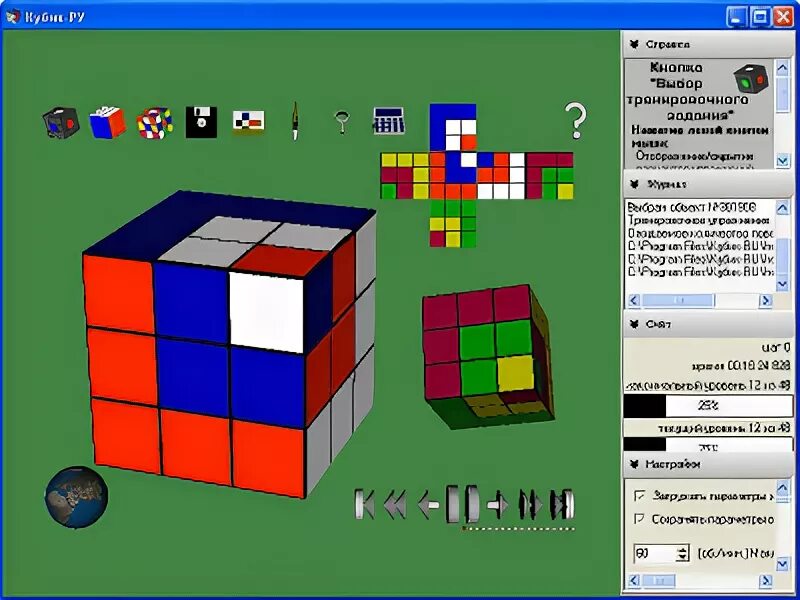Click left arrow of Настройки horizontal scrollbar

[634, 580]
